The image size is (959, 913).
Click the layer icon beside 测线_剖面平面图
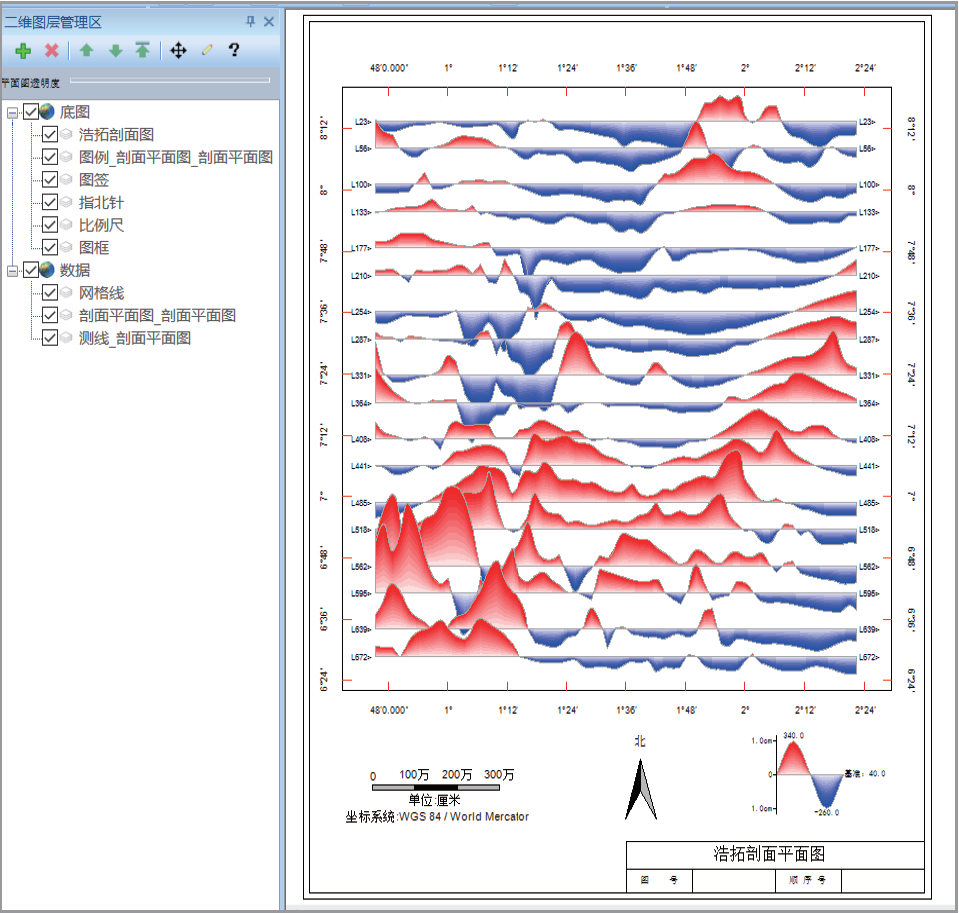pos(67,338)
